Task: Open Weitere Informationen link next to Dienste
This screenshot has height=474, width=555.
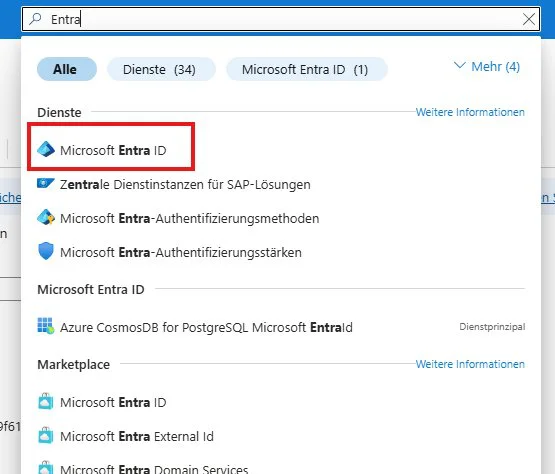Action: [x=470, y=112]
